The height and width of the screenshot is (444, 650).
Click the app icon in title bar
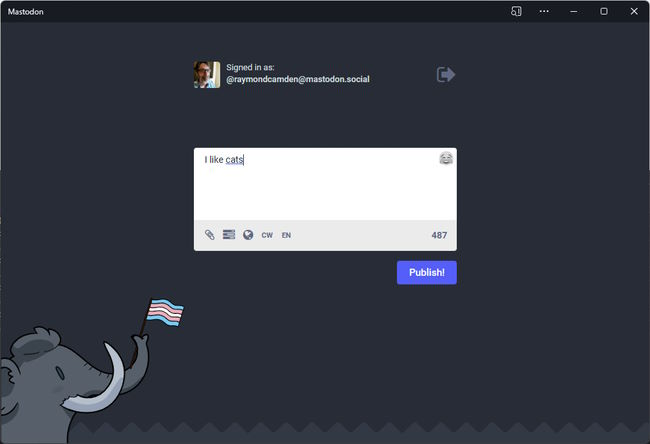(x=516, y=11)
